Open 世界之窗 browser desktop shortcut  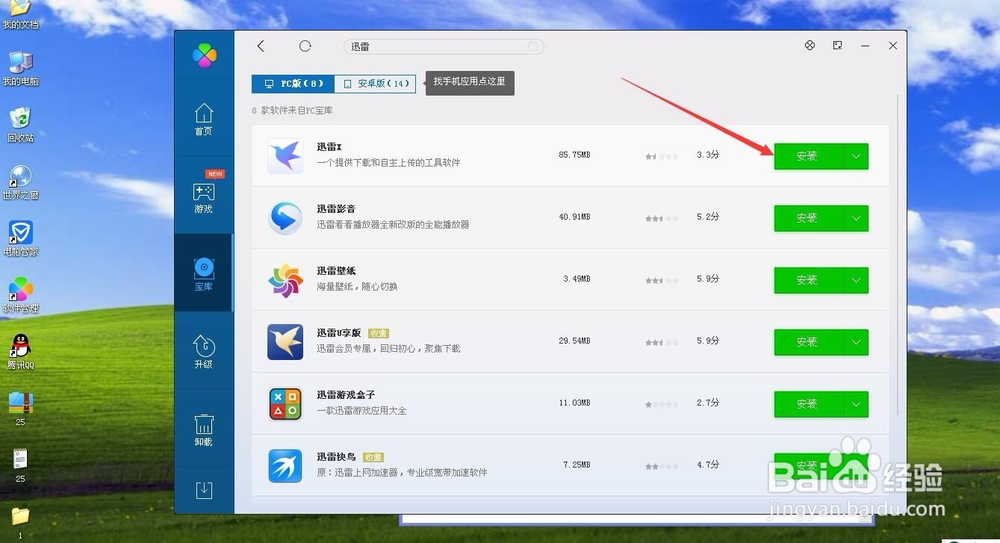click(20, 182)
